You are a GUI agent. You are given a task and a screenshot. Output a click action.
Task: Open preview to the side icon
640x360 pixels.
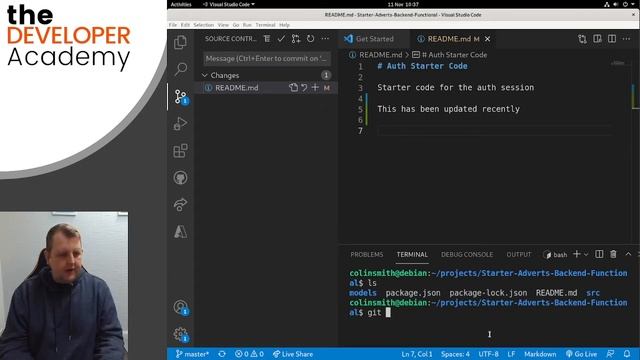pos(597,39)
